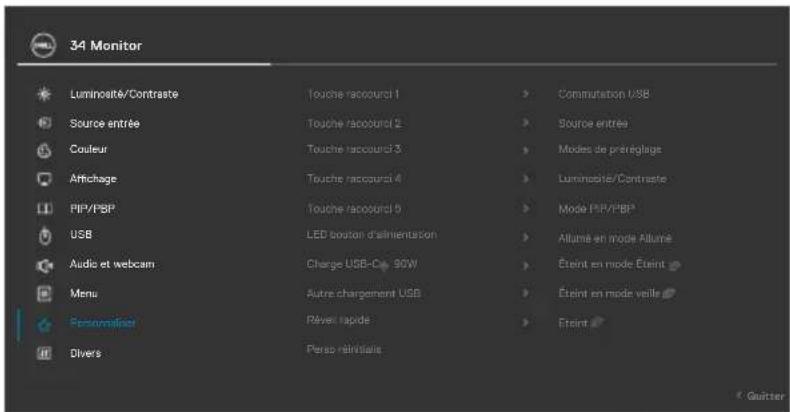The width and height of the screenshot is (790, 412).
Task: Expand arrow for LED bouton d'alimentation
Action: tap(525, 237)
